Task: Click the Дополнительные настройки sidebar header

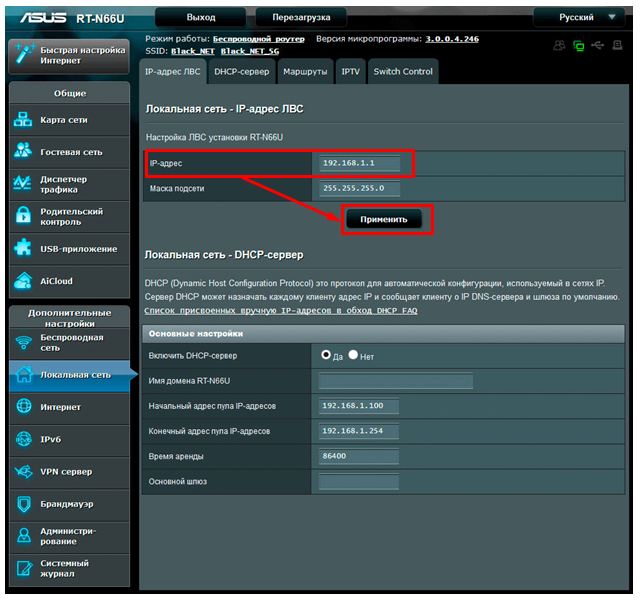Action: click(x=69, y=318)
